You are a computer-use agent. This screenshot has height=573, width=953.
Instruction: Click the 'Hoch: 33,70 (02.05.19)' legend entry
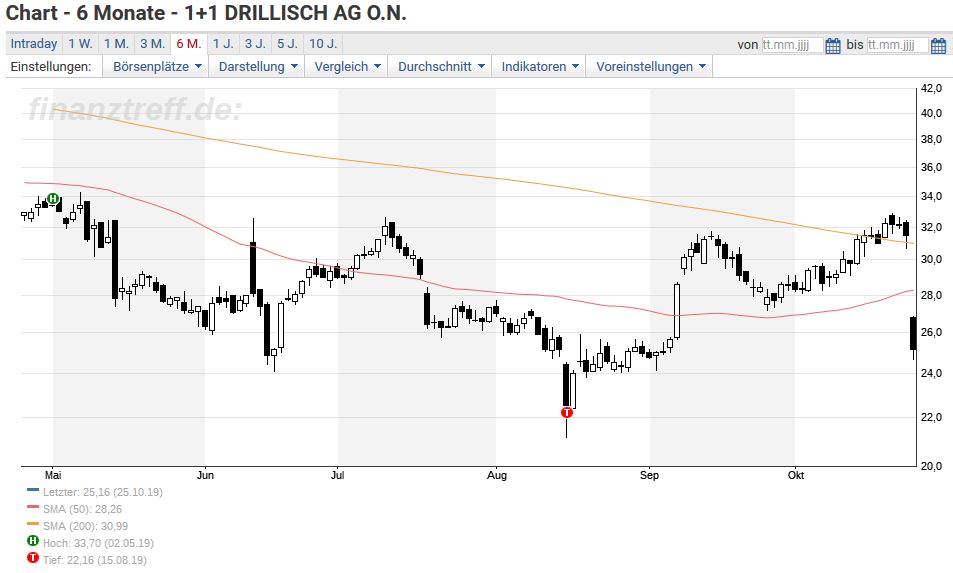[98, 543]
